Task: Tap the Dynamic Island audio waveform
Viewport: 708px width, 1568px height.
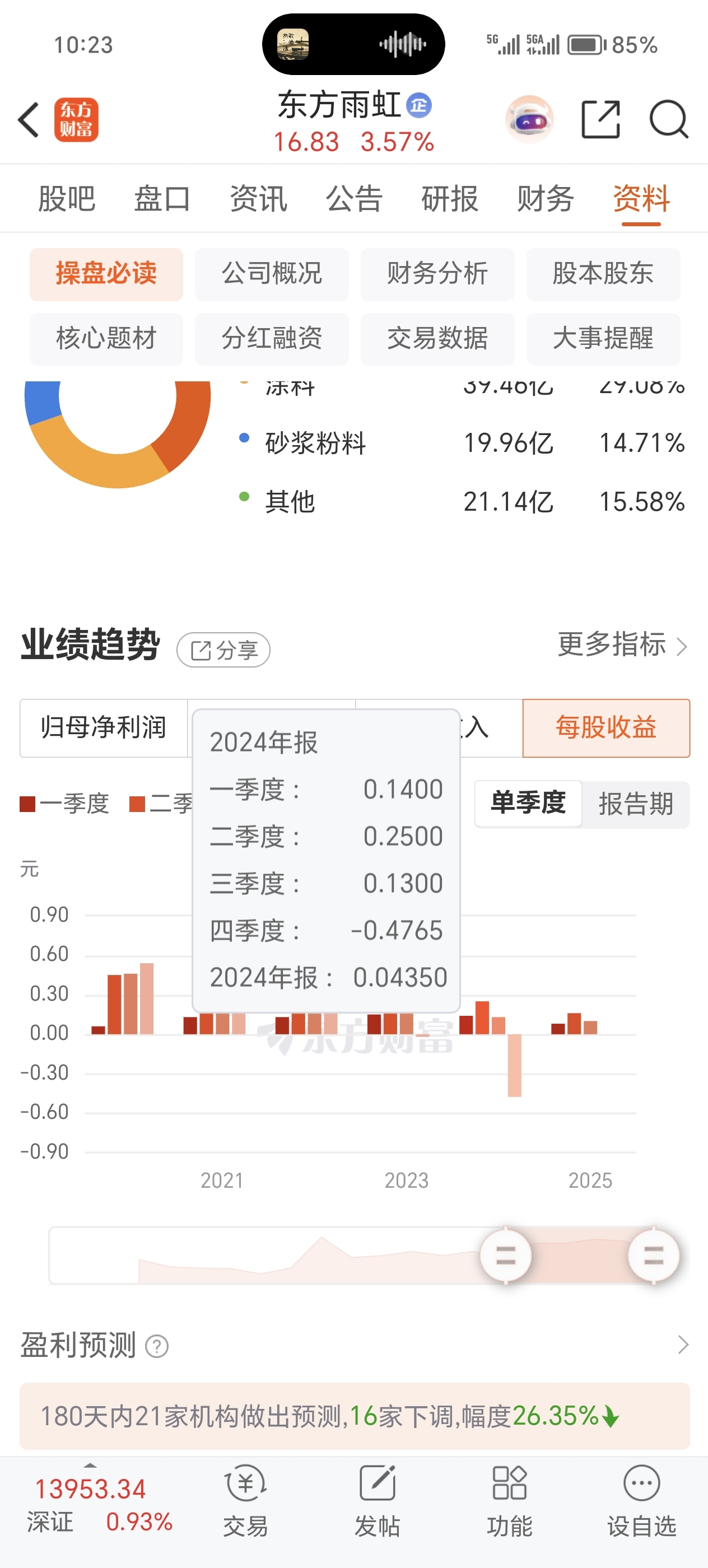Action: (x=402, y=44)
